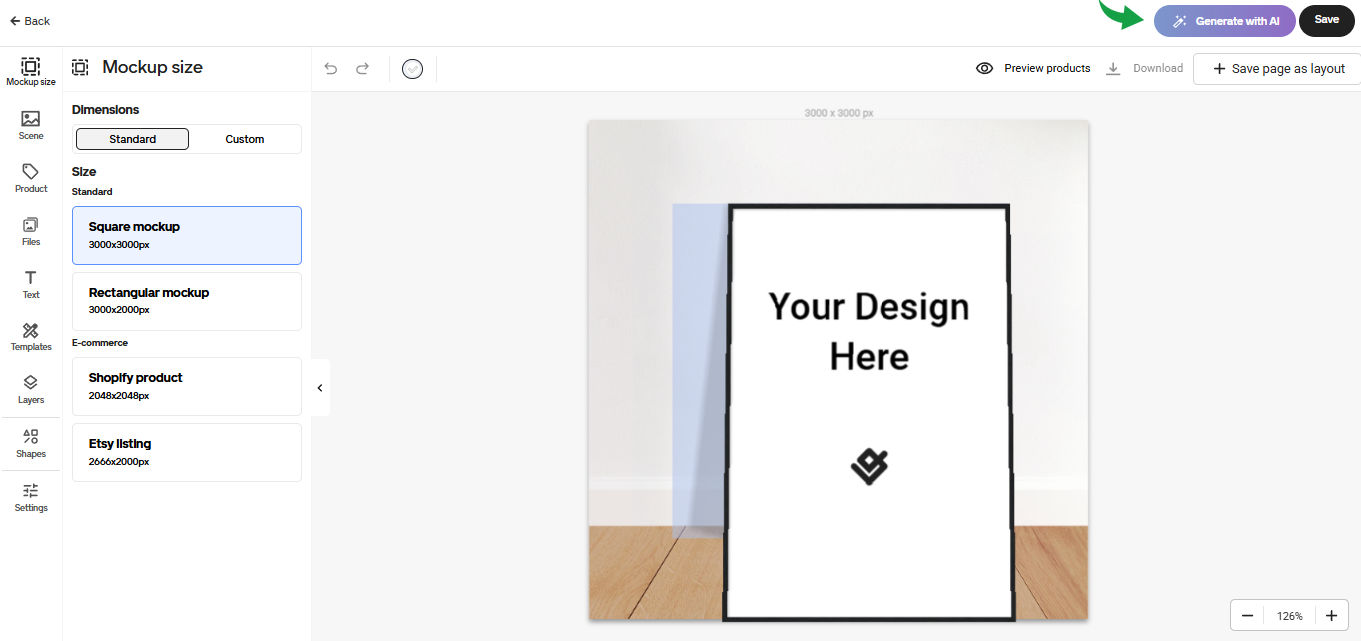Collapse the side panel with chevron
This screenshot has height=641, width=1361.
pos(320,388)
